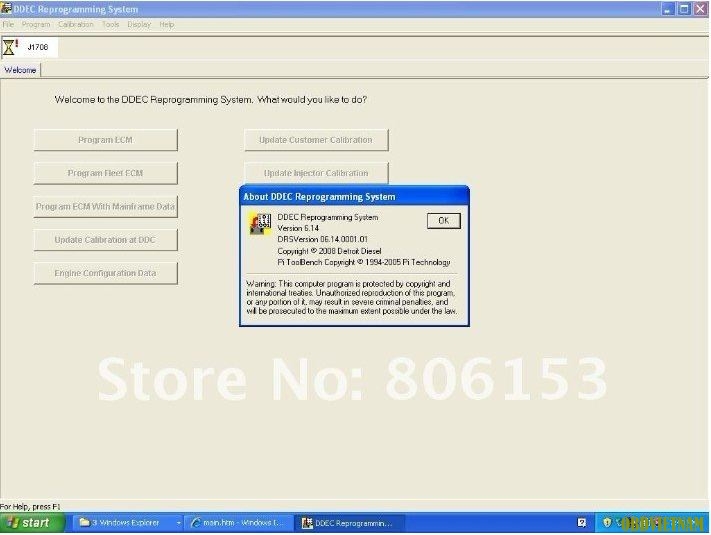
Task: Click the Version 6.14 text
Action: (298, 228)
